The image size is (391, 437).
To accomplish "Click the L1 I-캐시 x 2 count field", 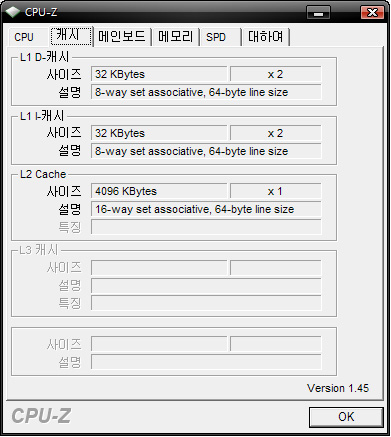I will (x=276, y=133).
